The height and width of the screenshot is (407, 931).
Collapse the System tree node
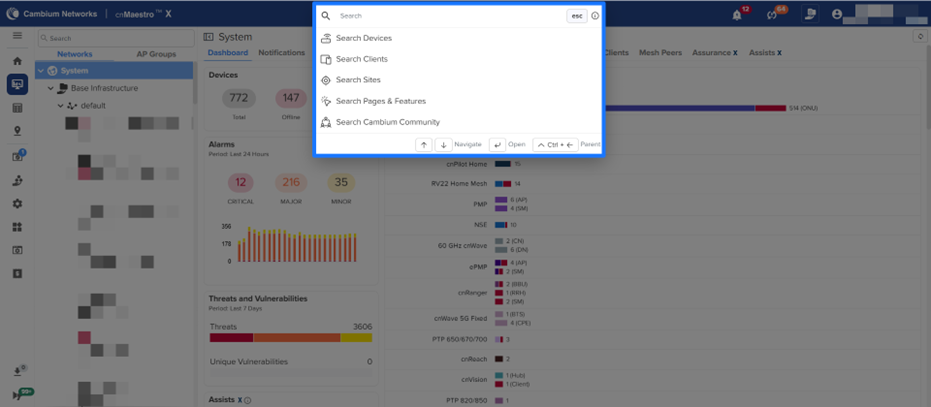tap(42, 71)
